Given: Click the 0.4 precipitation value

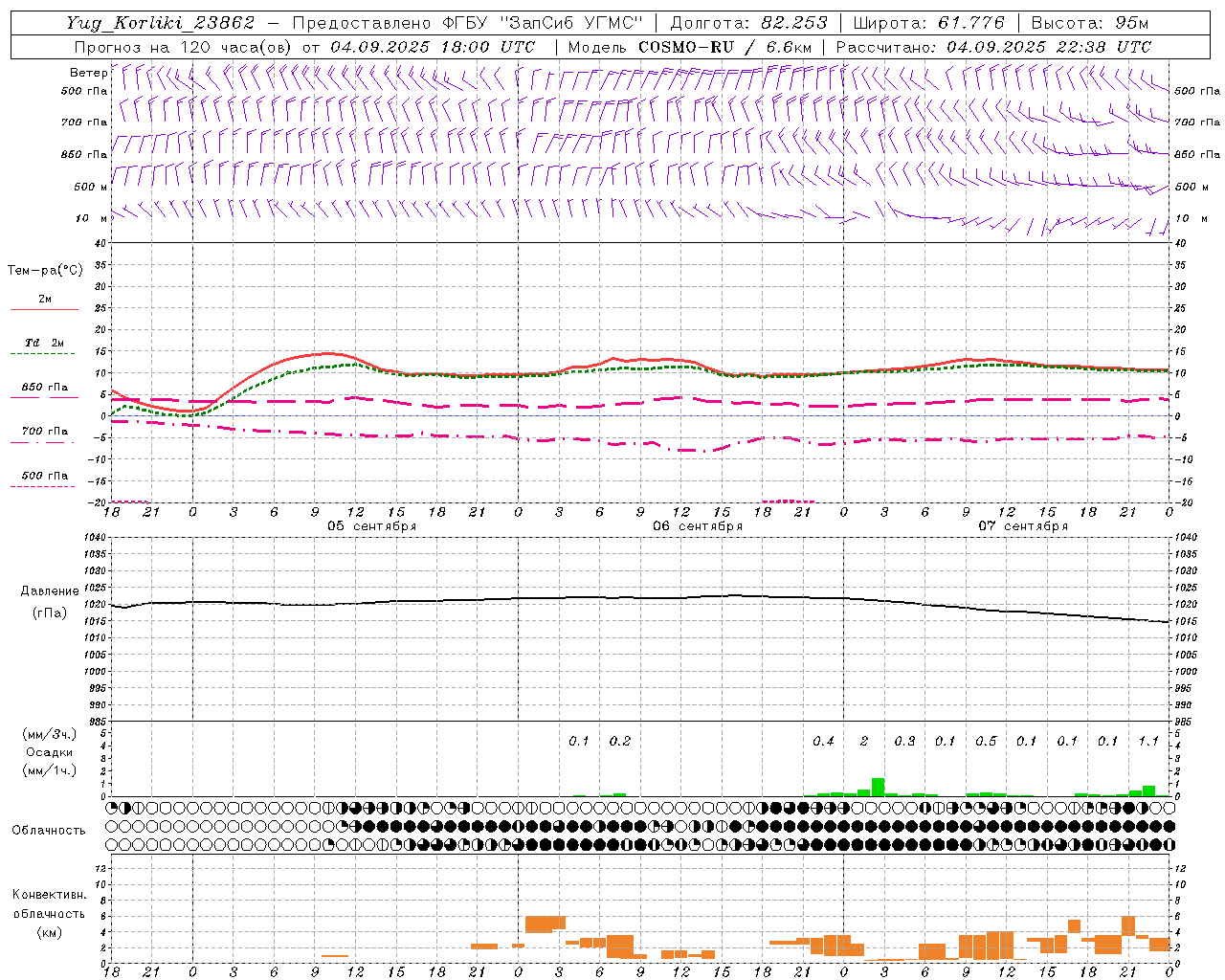Looking at the screenshot, I should click(823, 741).
